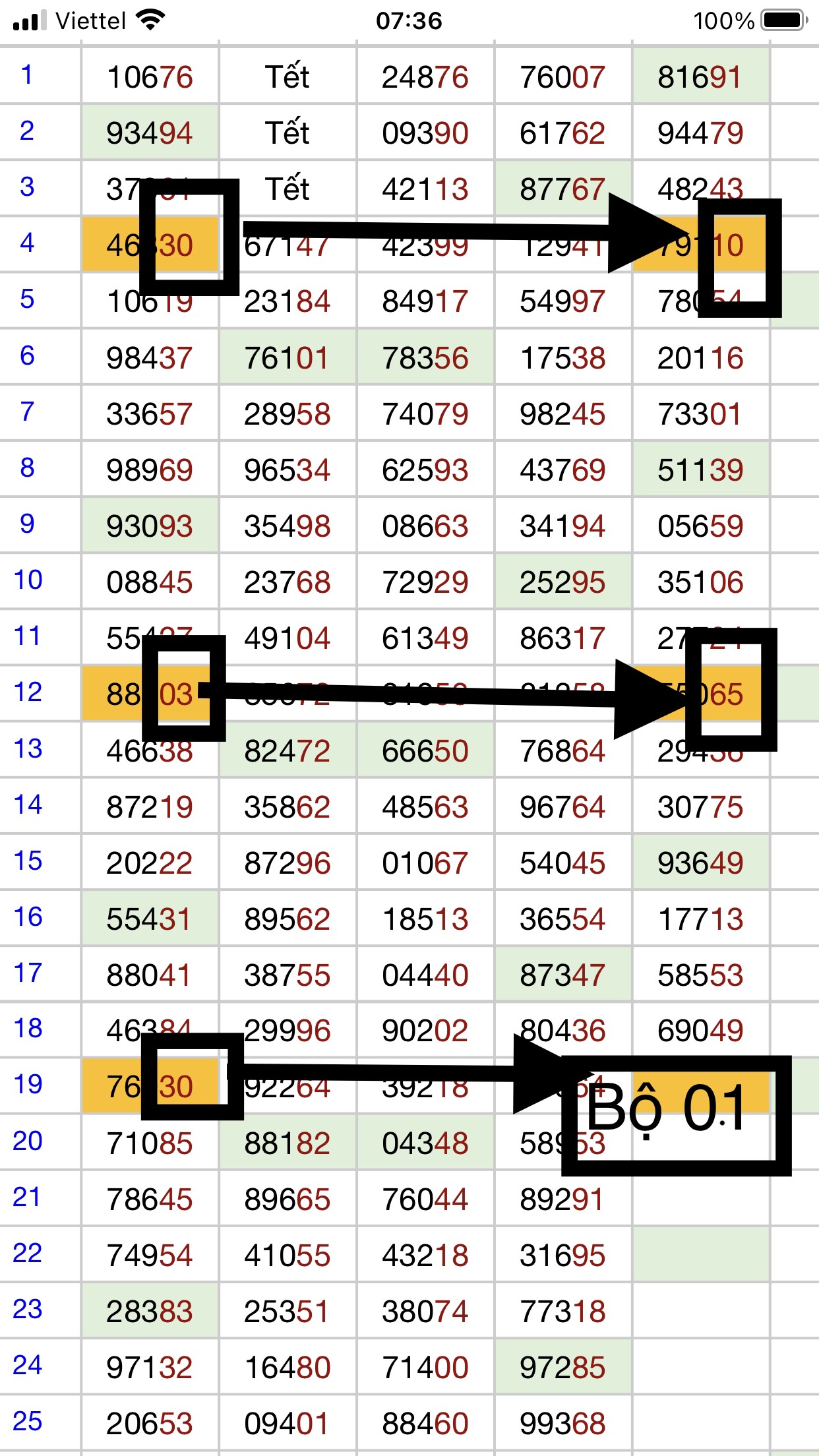The width and height of the screenshot is (819, 1456).
Task: Select the cell containing 04440
Action: click(425, 975)
